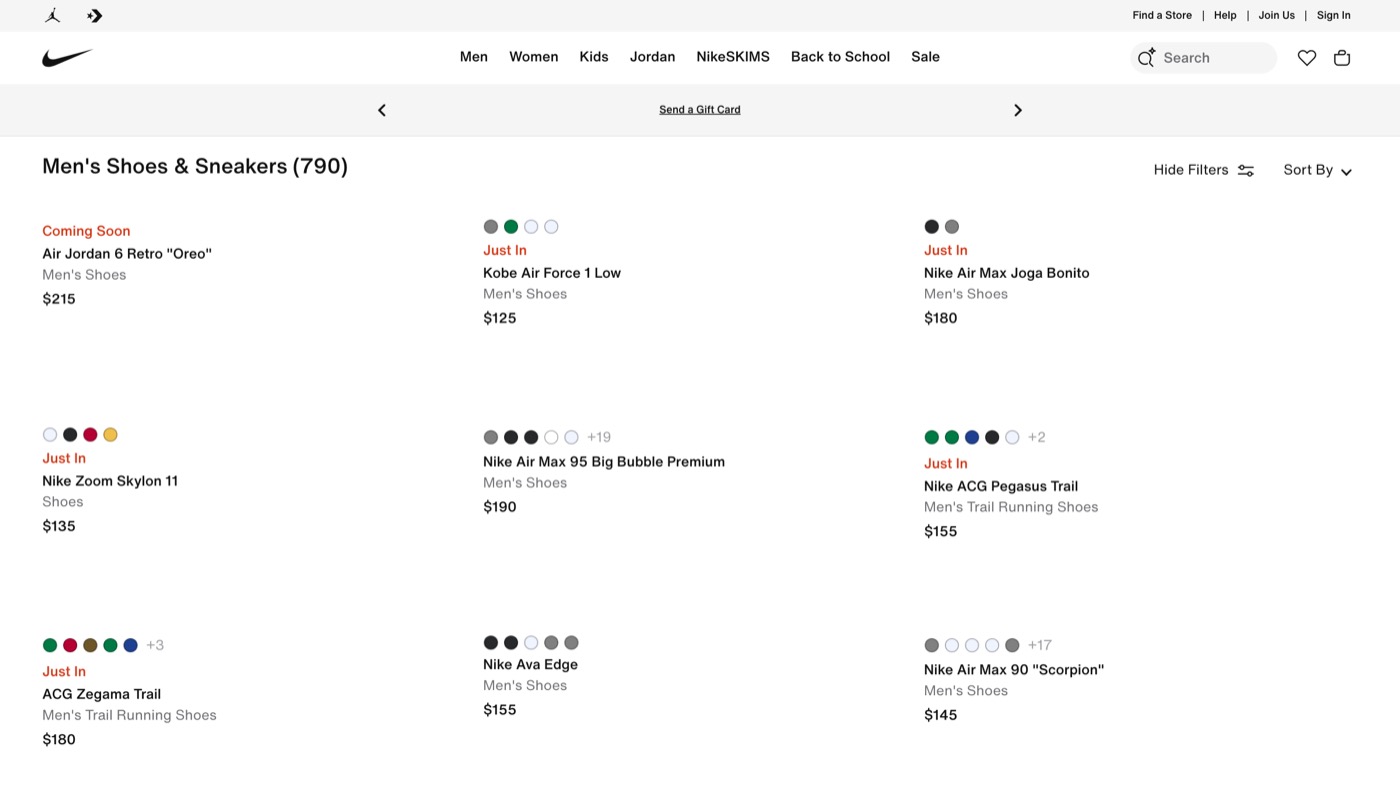Click the search magnifier icon
This screenshot has height=787, width=1400.
[1146, 58]
